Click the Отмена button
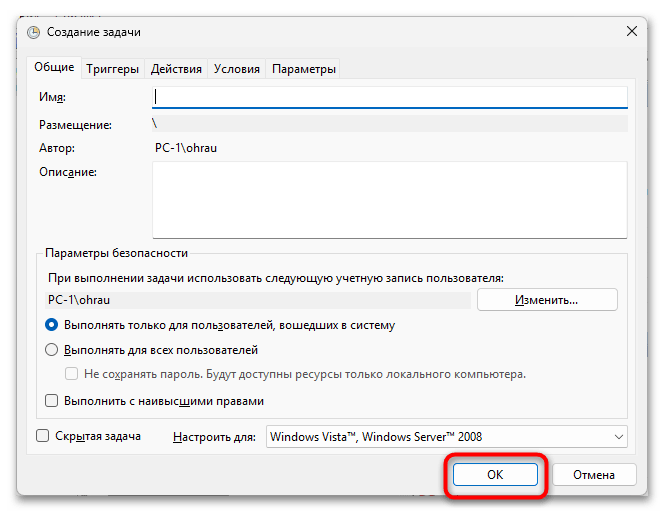Viewport: 664px width, 512px height. tap(594, 474)
